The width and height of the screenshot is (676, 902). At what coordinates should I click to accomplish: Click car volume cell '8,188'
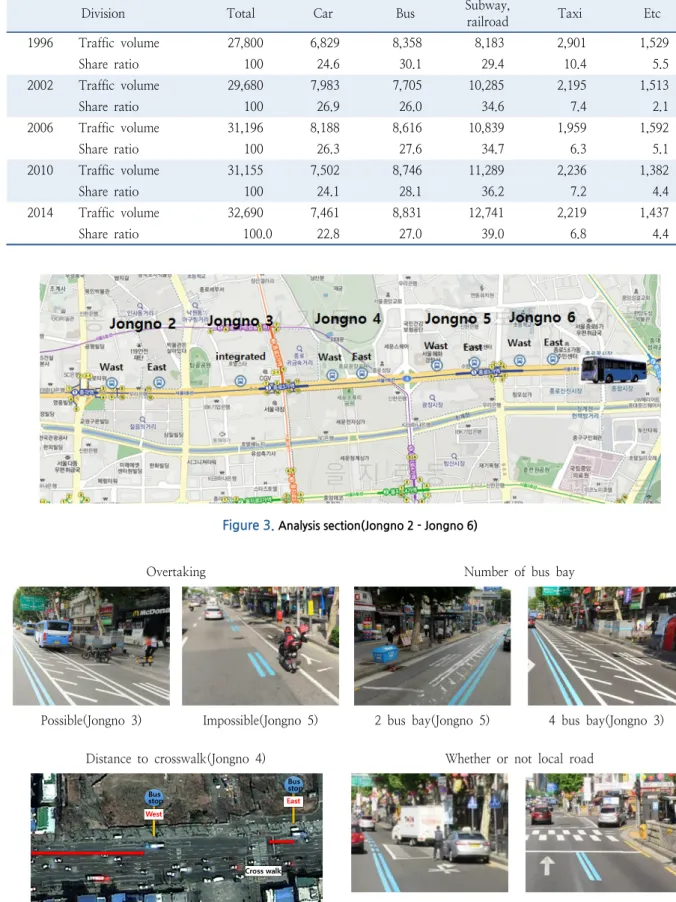325,128
